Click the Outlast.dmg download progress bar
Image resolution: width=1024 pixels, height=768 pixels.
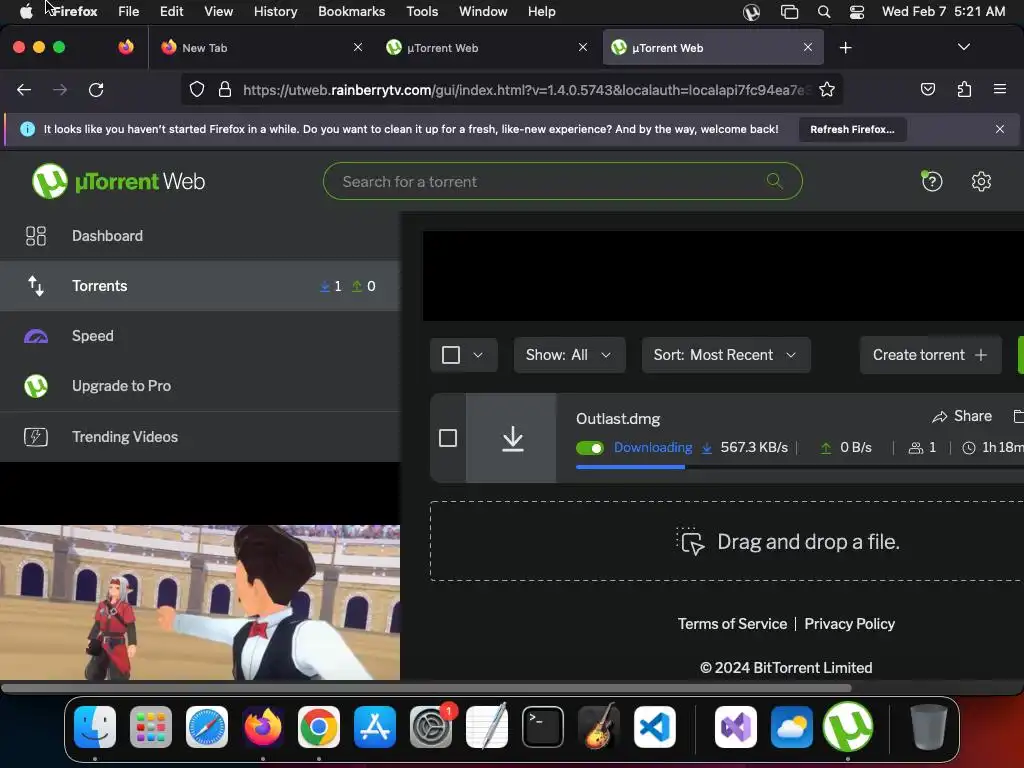799,467
